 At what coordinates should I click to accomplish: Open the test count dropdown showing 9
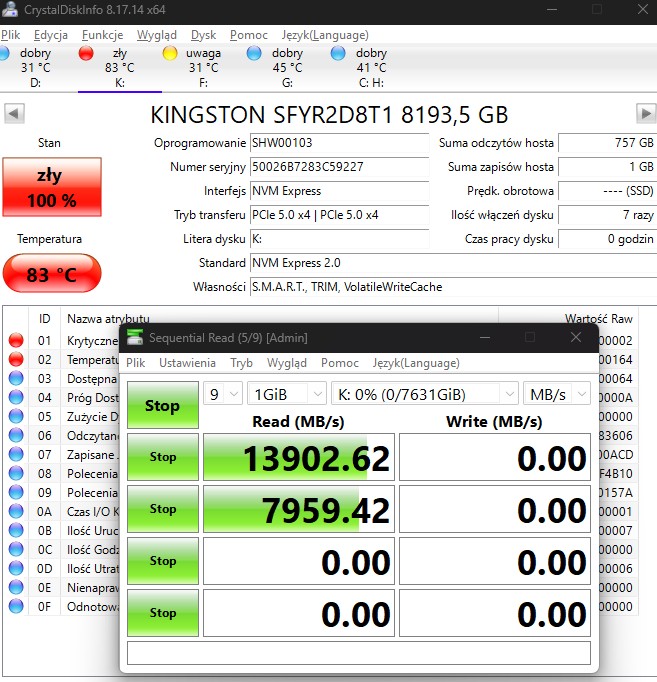click(x=223, y=394)
